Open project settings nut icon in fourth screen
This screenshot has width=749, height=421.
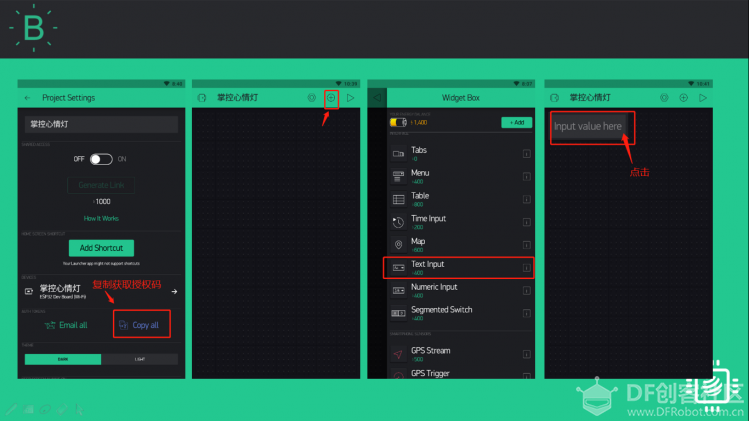[x=664, y=98]
